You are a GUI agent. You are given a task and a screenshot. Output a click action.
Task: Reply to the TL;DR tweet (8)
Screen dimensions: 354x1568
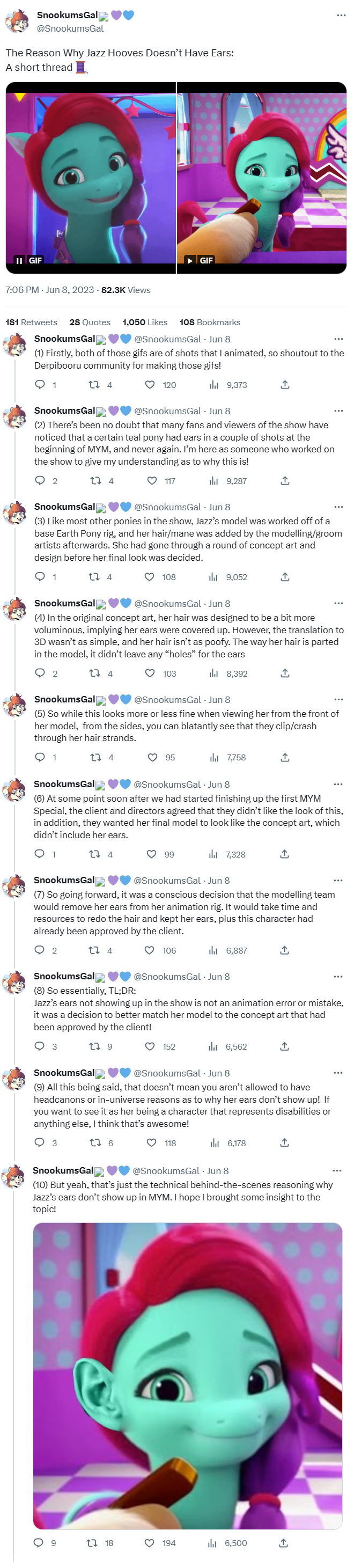[40, 1046]
